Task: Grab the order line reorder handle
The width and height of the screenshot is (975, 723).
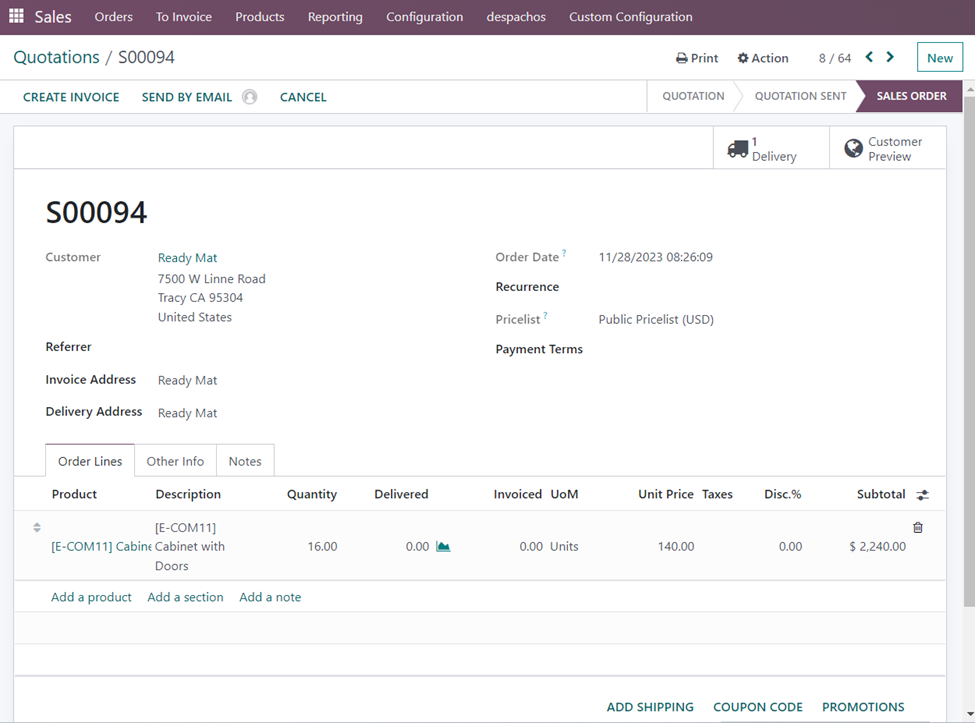Action: (37, 528)
